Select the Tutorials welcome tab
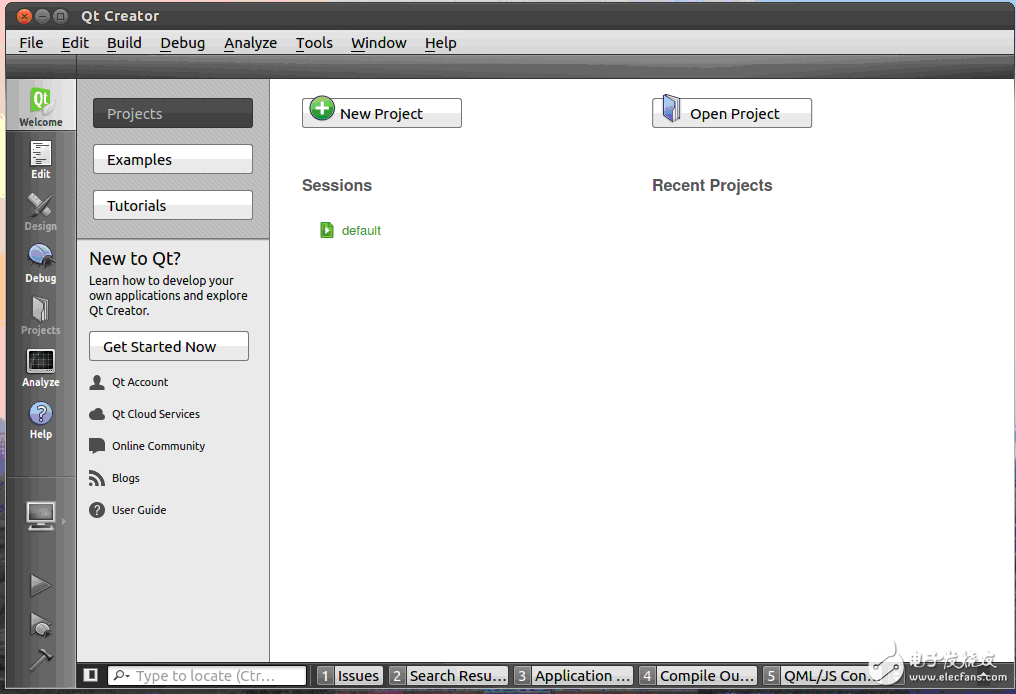The image size is (1016, 694). coord(173,205)
